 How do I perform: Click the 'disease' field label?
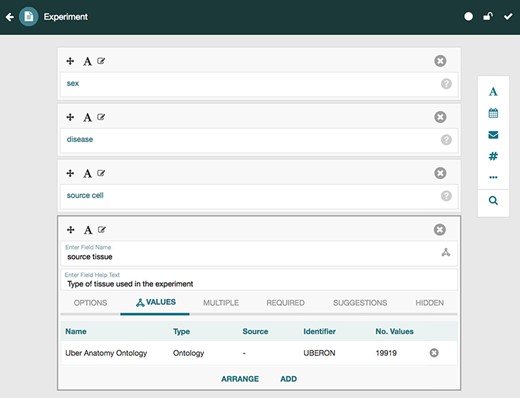(80, 139)
